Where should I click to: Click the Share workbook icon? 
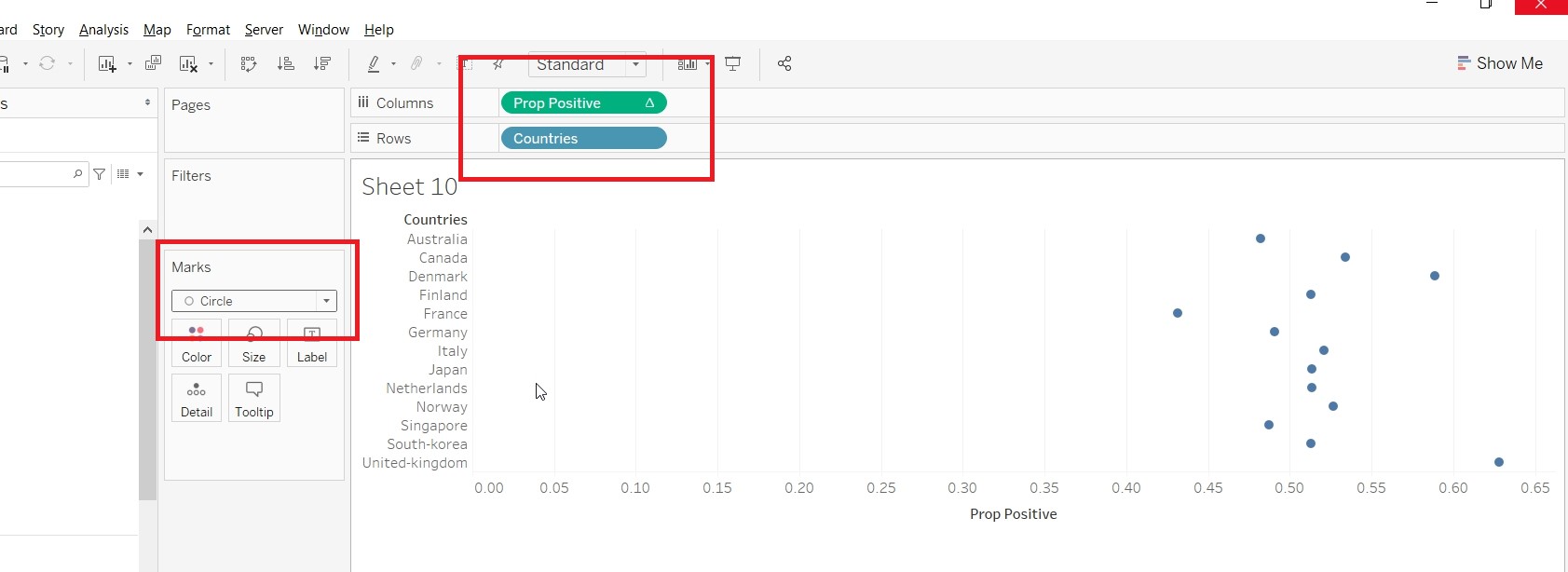click(784, 63)
